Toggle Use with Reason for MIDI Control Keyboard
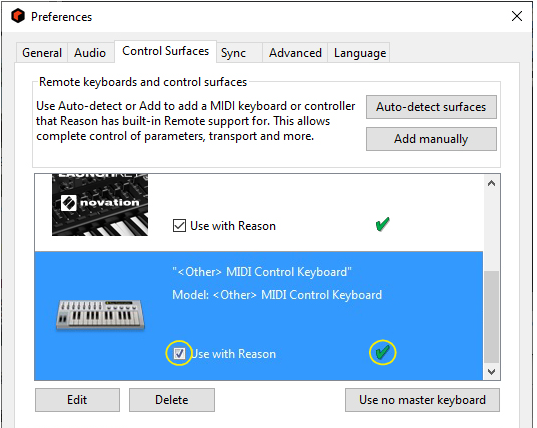The image size is (537, 428). pyautogui.click(x=179, y=353)
